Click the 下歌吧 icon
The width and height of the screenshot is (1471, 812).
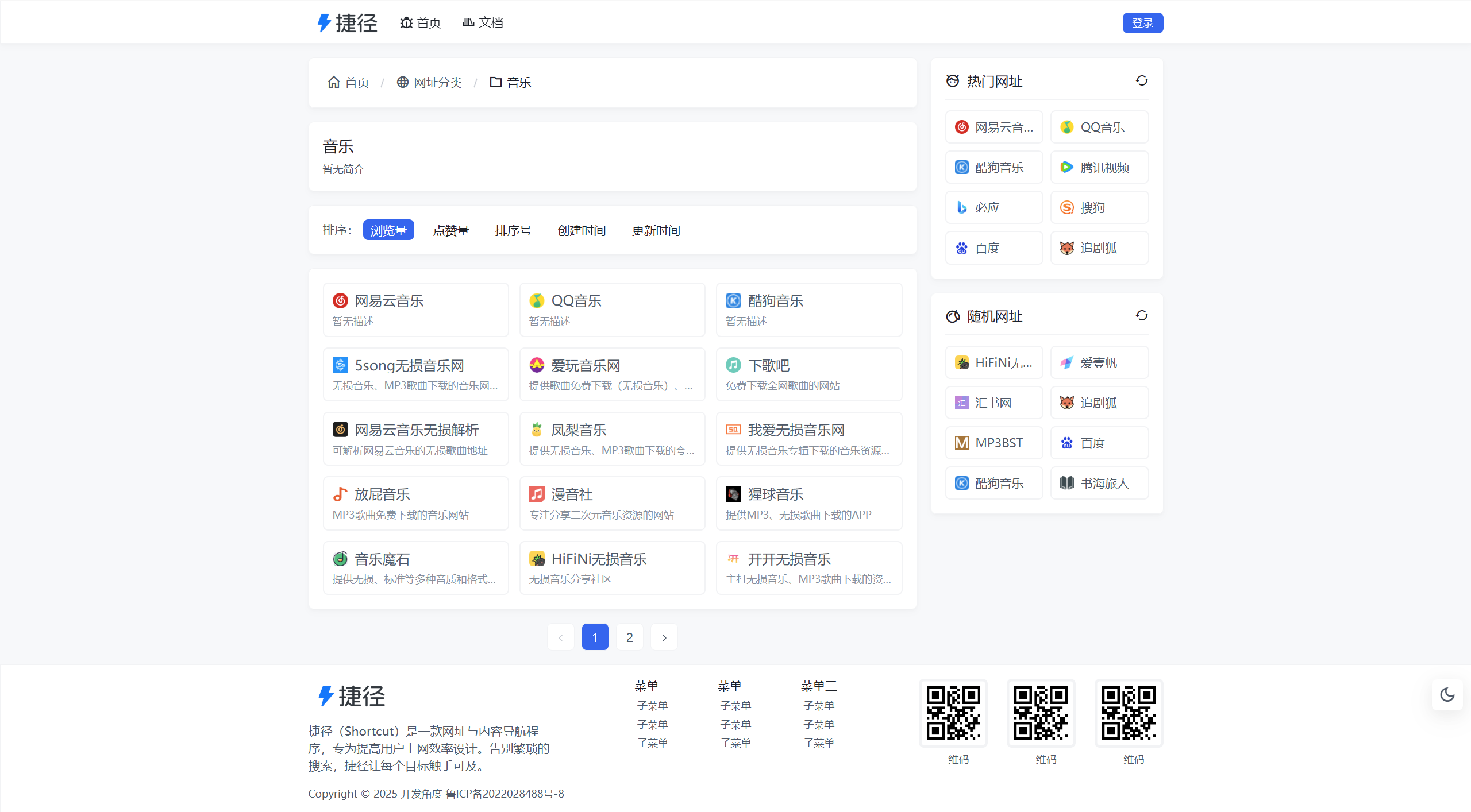point(733,365)
